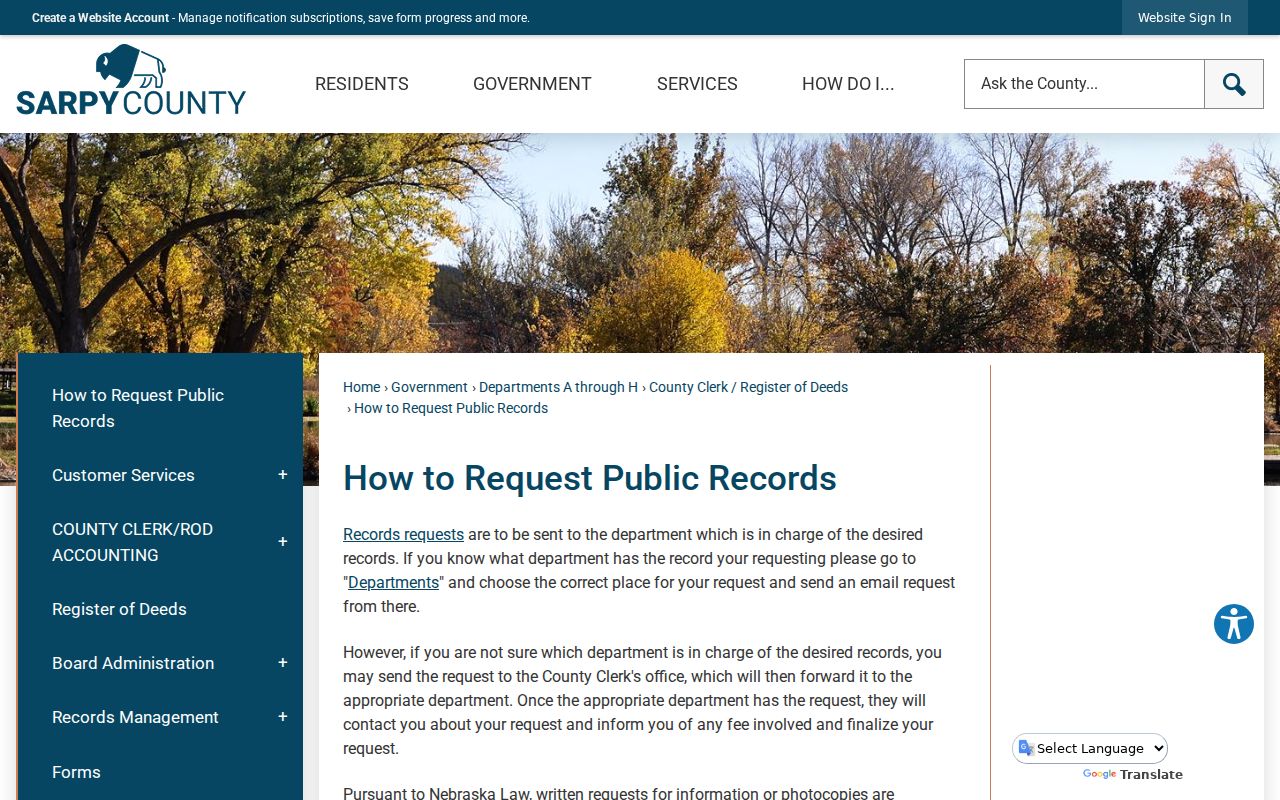This screenshot has width=1280, height=800.
Task: Click the How to Request Public Records breadcrumb
Action: [x=451, y=408]
